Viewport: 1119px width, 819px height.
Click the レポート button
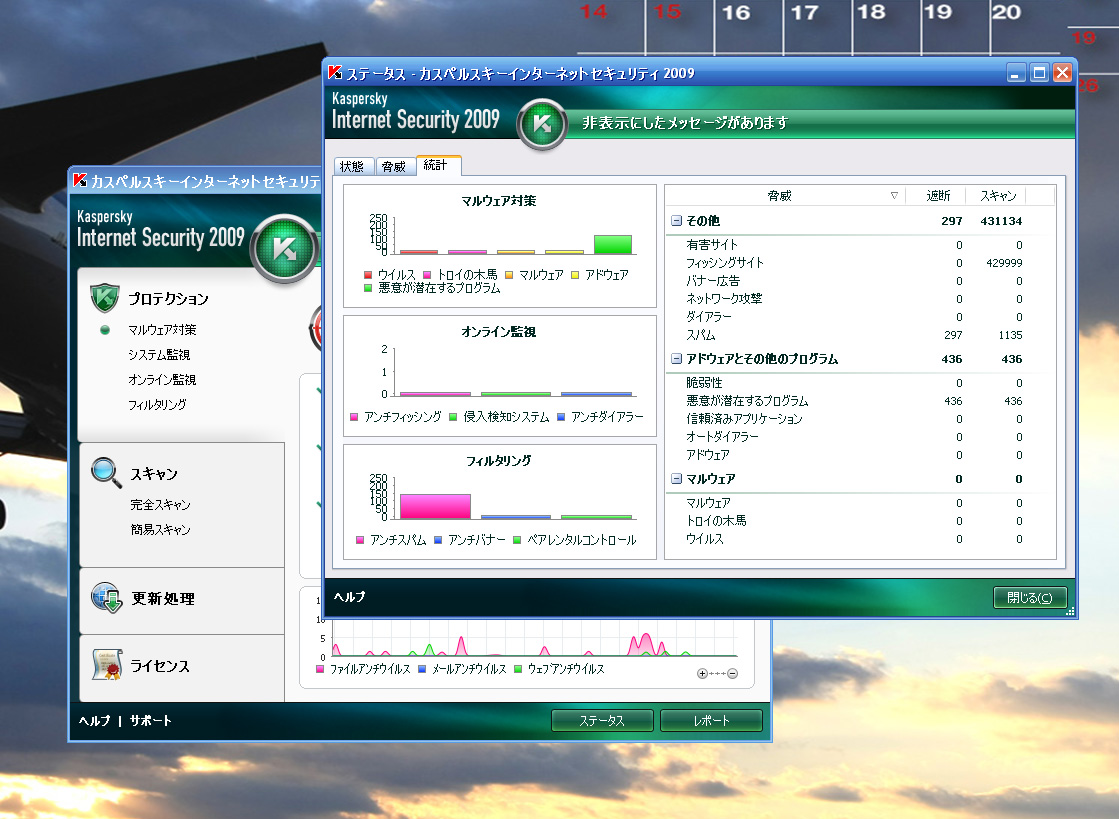click(711, 721)
